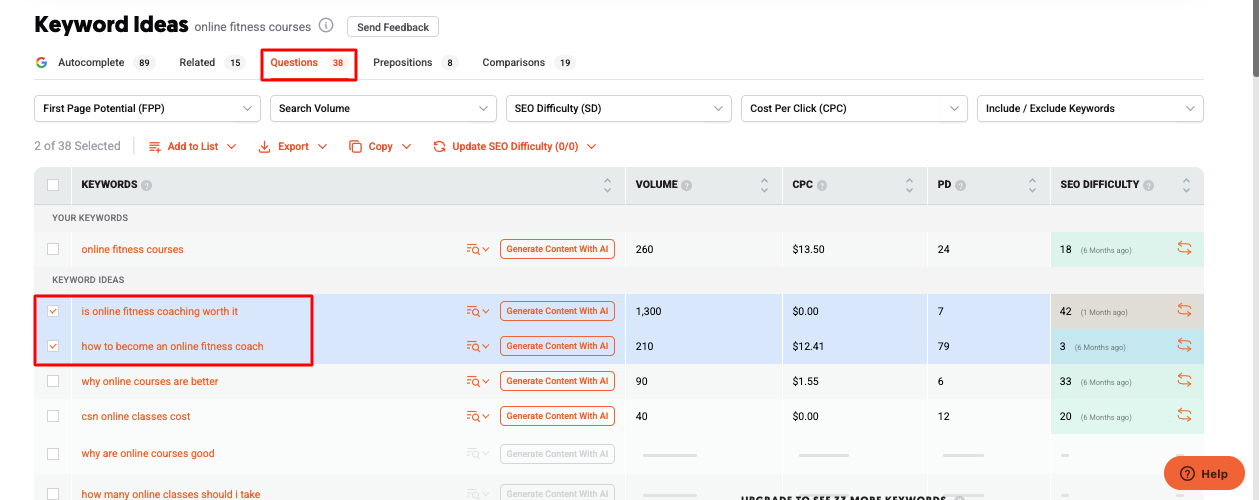
Task: Click refresh icon for online fitness courses difficulty
Action: click(1184, 249)
